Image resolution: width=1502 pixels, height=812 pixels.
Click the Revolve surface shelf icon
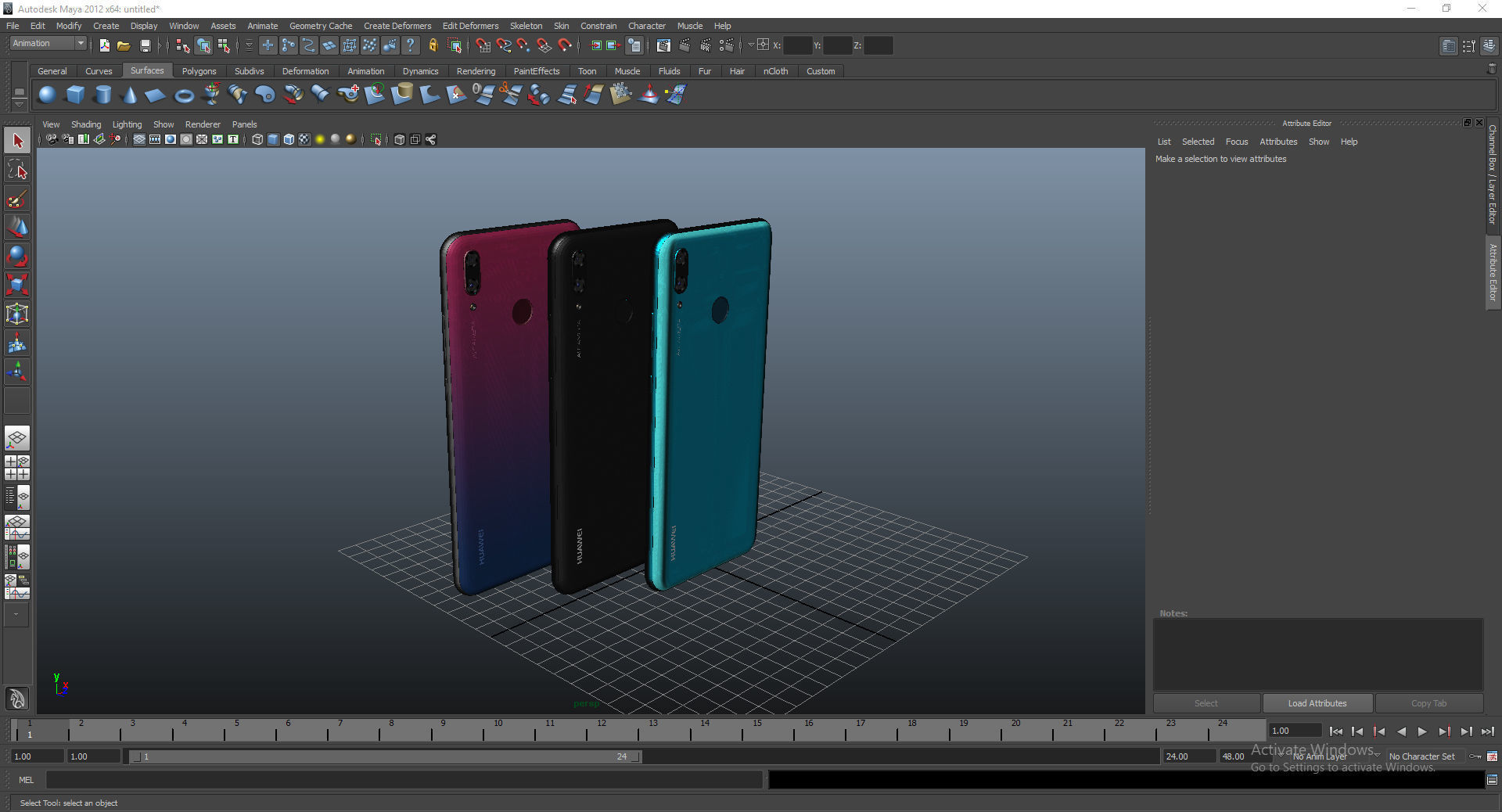211,95
